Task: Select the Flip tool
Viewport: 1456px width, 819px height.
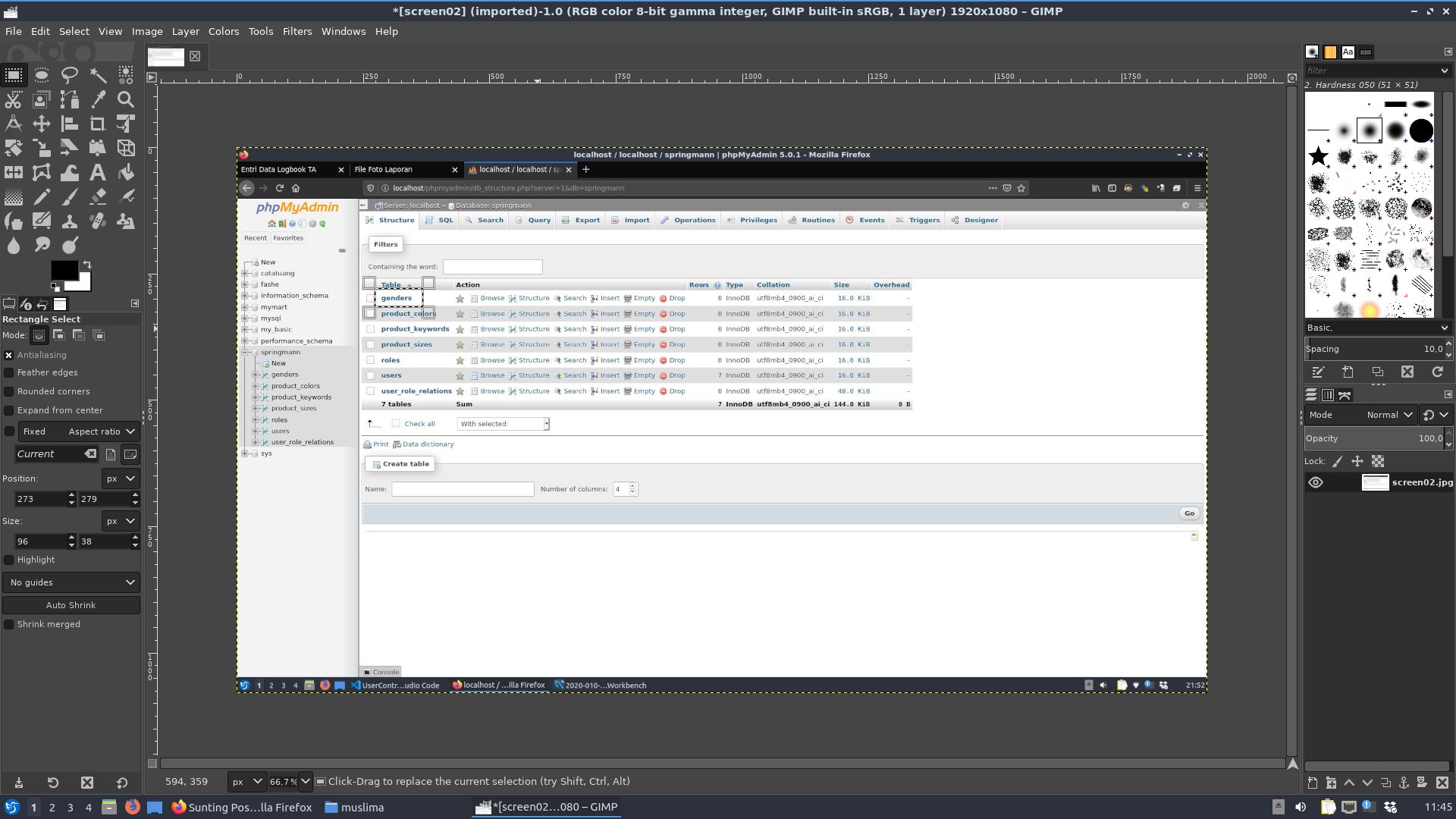Action: coord(14,172)
